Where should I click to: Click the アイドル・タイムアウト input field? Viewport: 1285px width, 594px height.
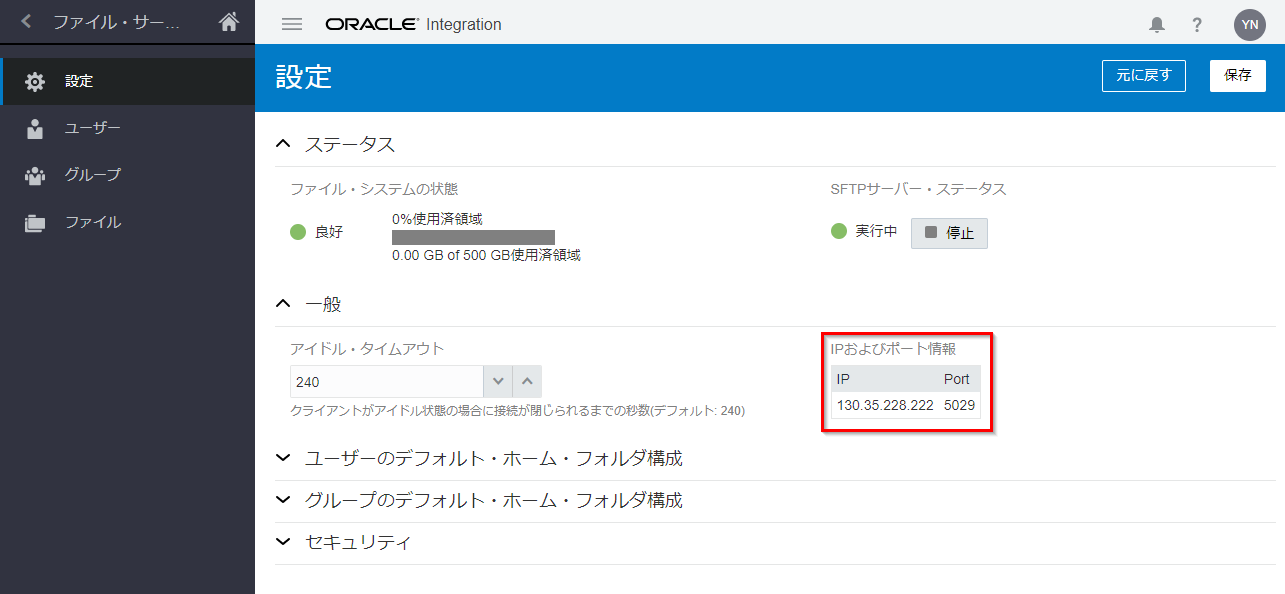[386, 382]
